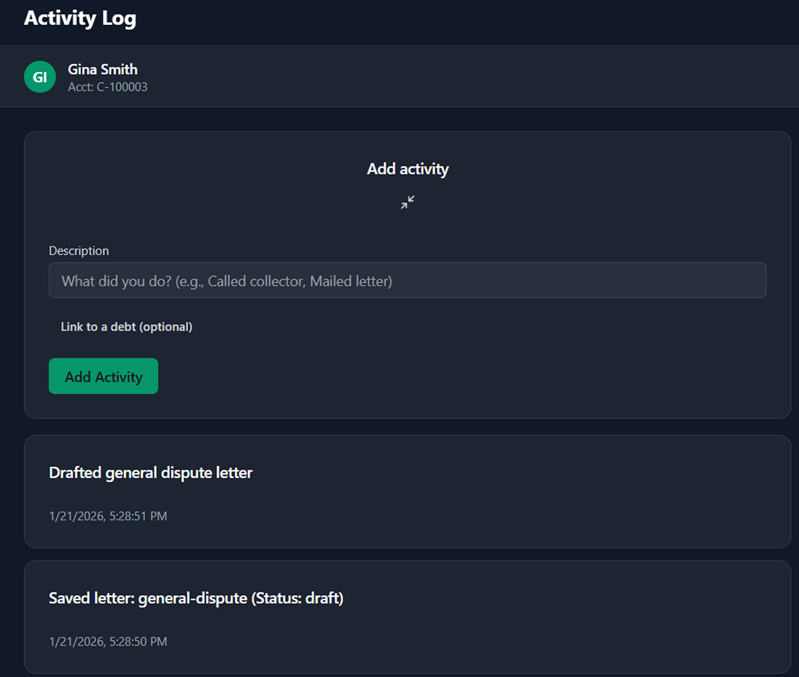Expand Link to a debt option
Screen dimensions: 799x677
126,327
